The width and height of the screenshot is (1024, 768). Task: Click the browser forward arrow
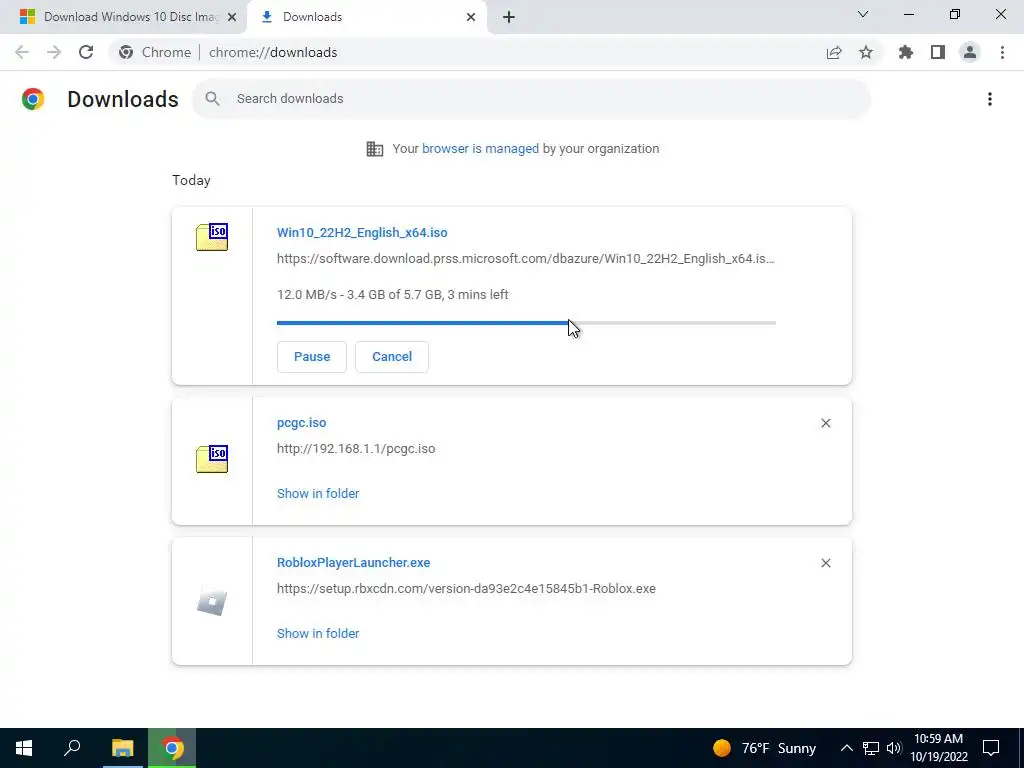pyautogui.click(x=54, y=52)
